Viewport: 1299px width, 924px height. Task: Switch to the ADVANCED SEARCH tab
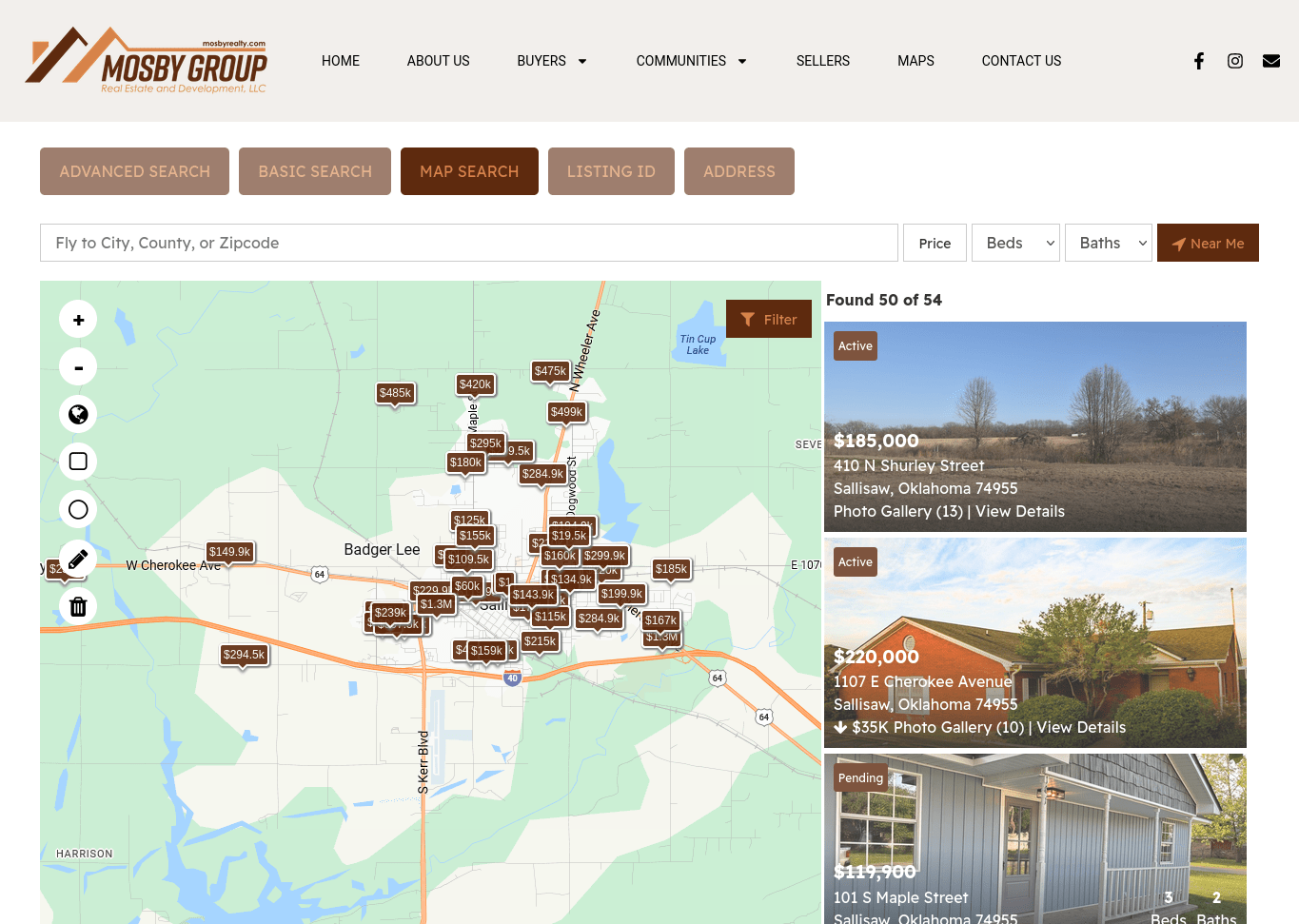pos(134,171)
